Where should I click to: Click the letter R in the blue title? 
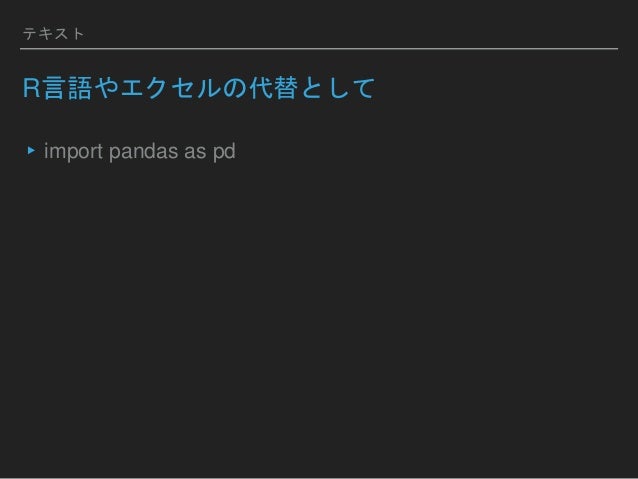[x=31, y=88]
